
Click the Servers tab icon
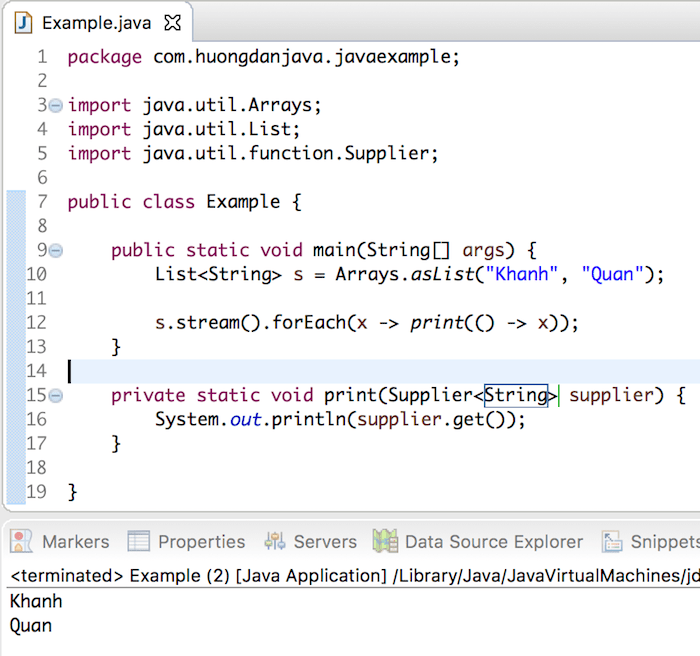pyautogui.click(x=275, y=541)
